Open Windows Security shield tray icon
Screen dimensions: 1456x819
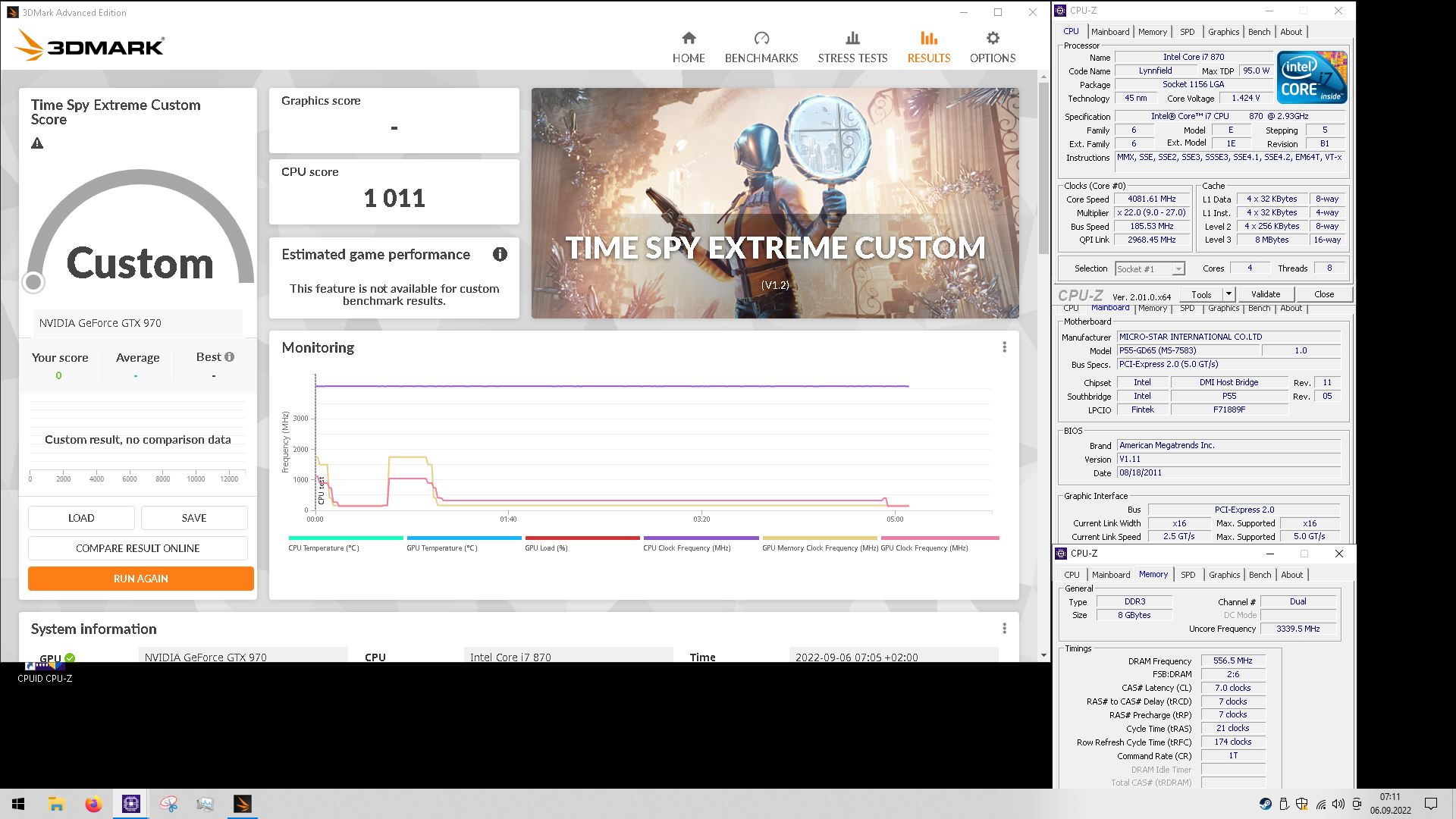click(1302, 804)
